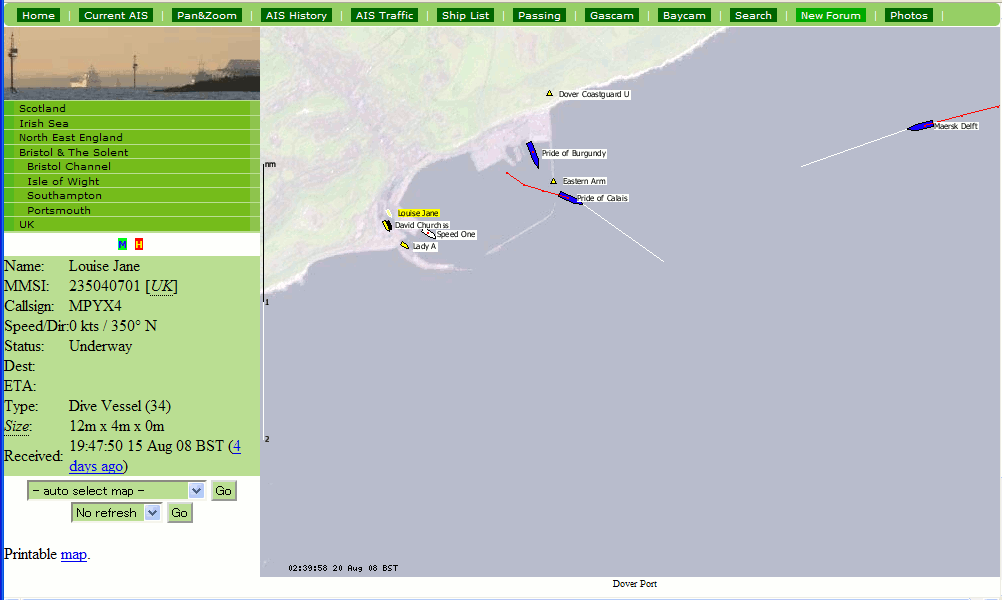Toggle the red H indicator
The image size is (1002, 600).
(x=139, y=244)
